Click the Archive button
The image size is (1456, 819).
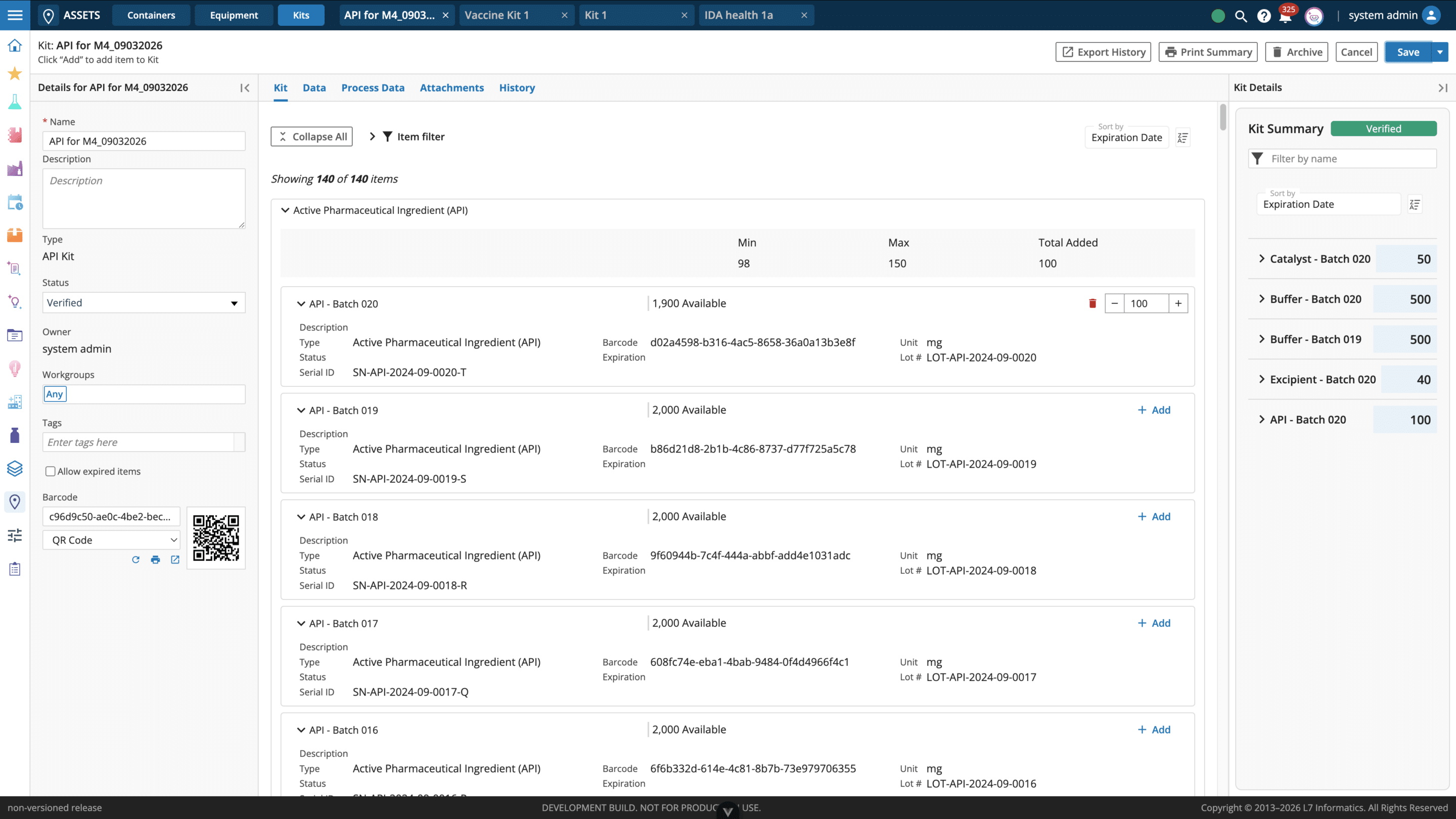(x=1297, y=52)
